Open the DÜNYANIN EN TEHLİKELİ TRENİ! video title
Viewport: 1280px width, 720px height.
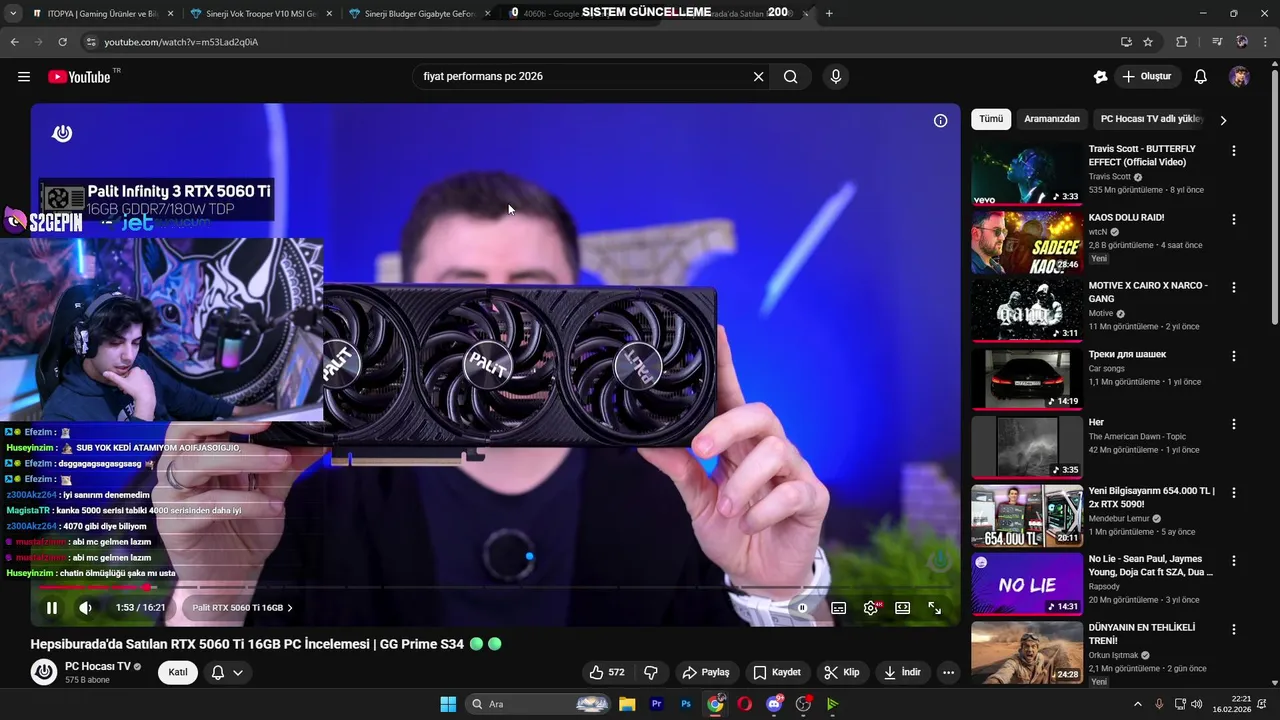pos(1140,634)
